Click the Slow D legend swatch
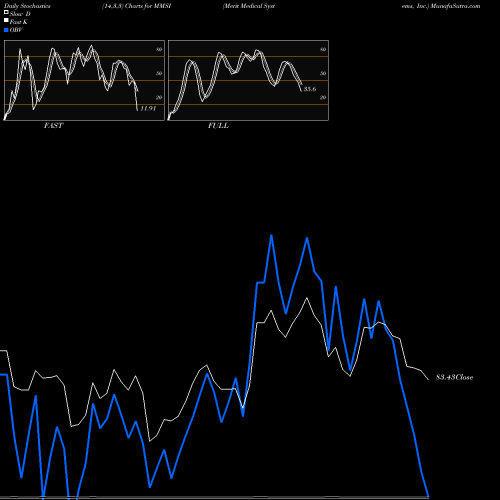The width and height of the screenshot is (500, 500). (x=6, y=12)
